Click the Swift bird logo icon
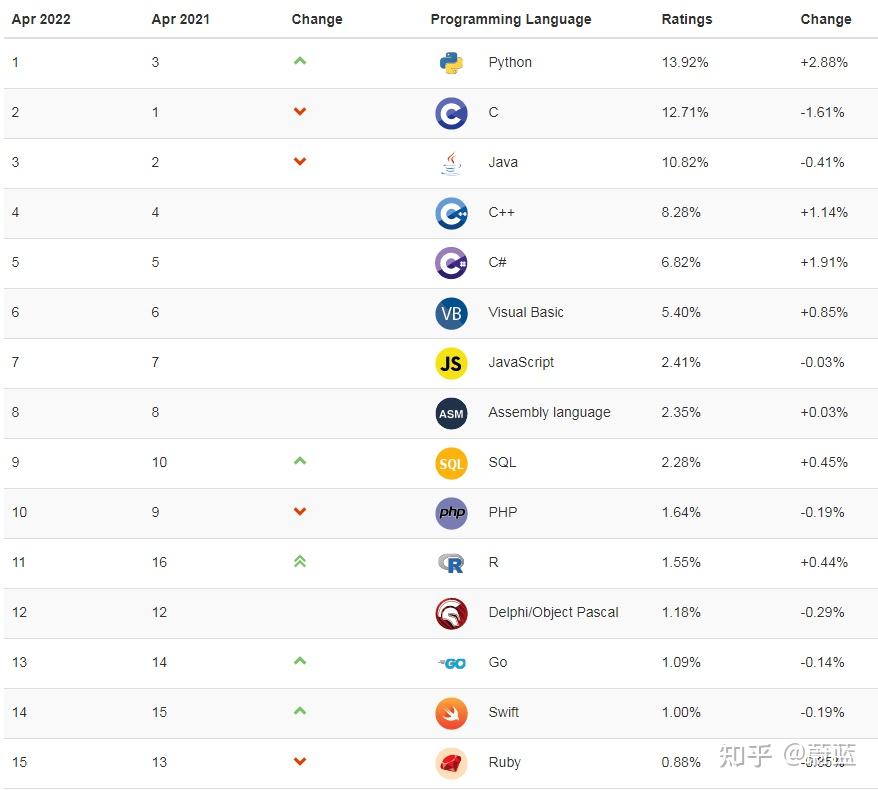 point(451,713)
